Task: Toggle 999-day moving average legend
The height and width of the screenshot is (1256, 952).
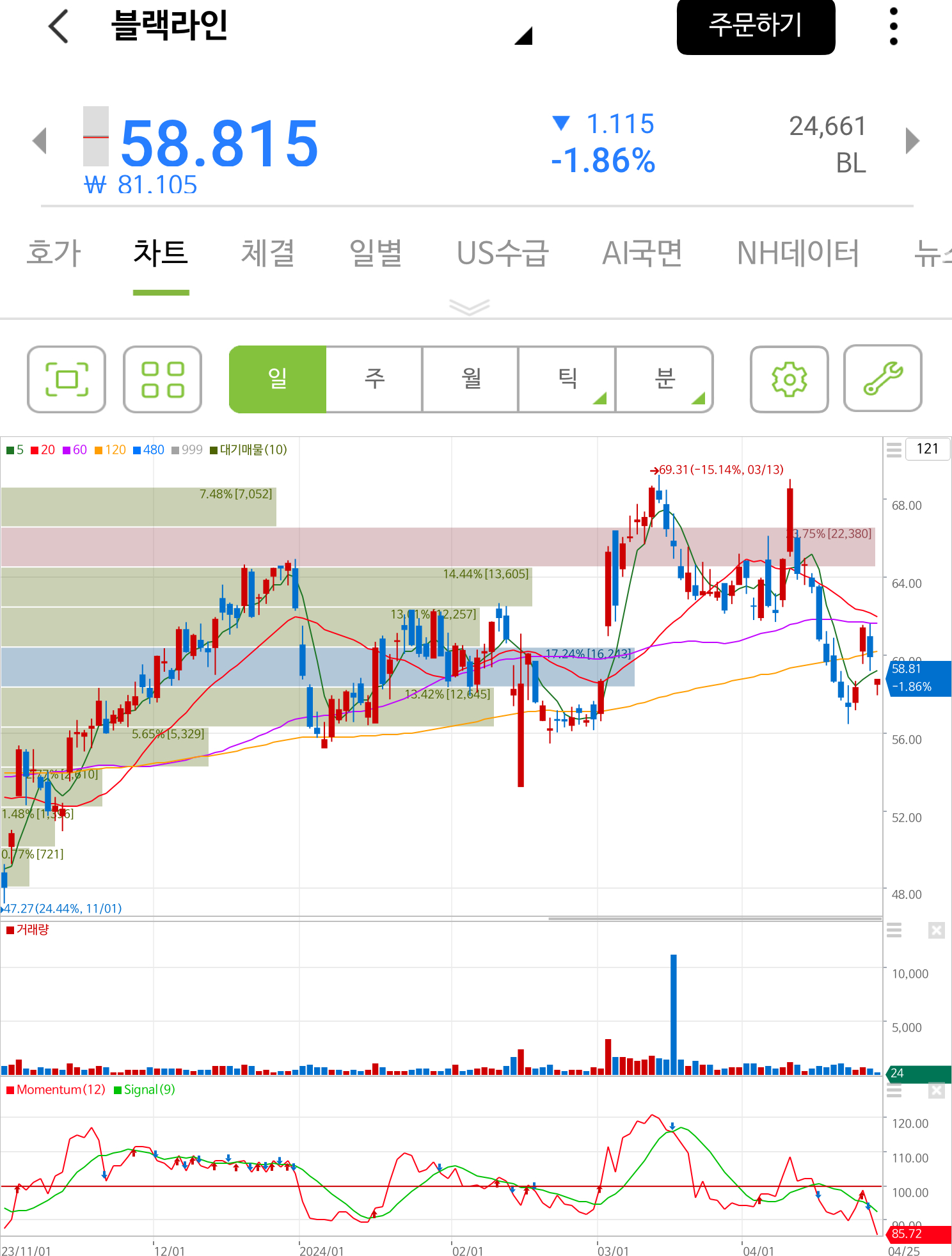Action: point(187,450)
